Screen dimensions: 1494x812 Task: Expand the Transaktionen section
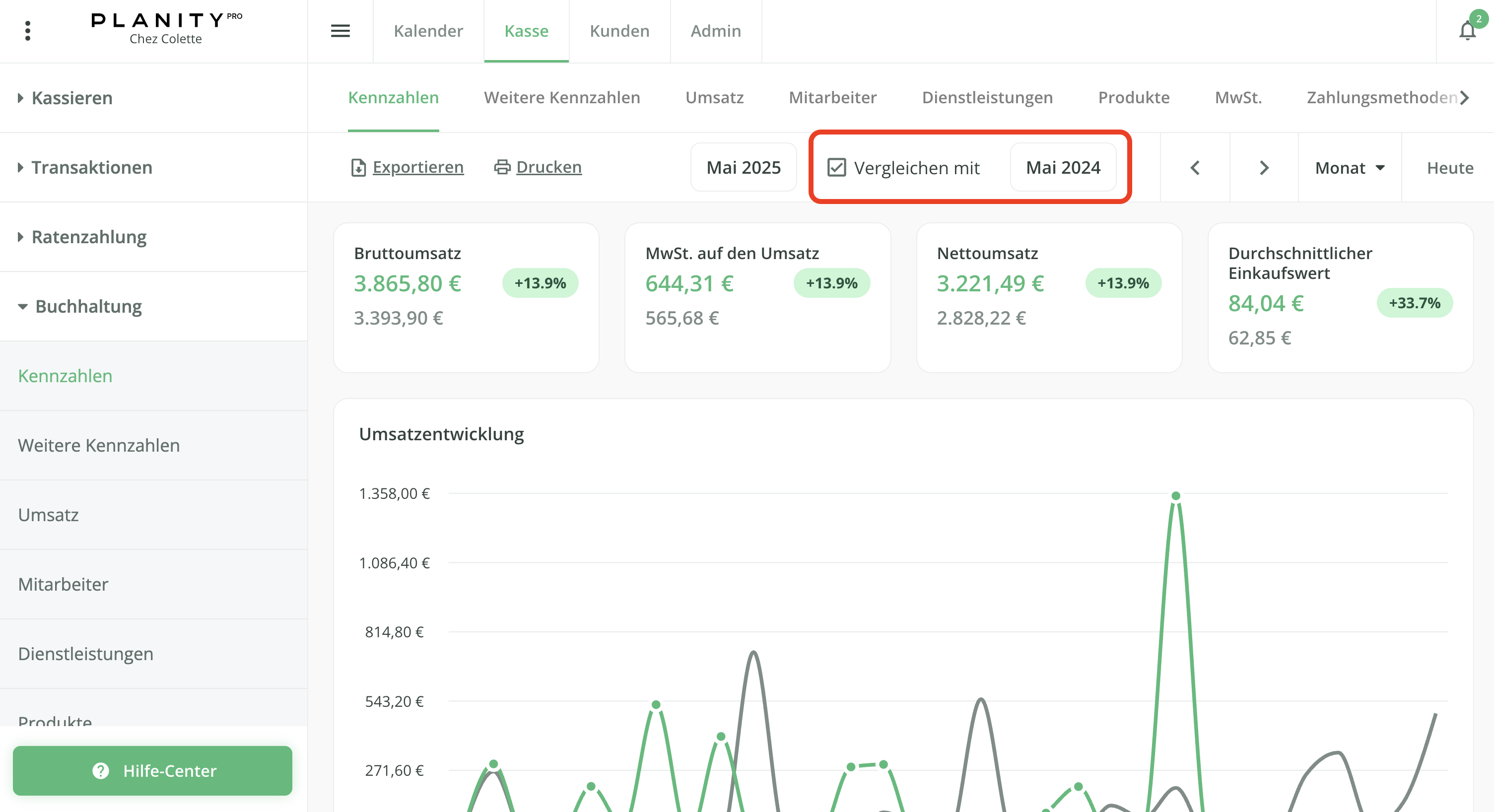pos(154,168)
